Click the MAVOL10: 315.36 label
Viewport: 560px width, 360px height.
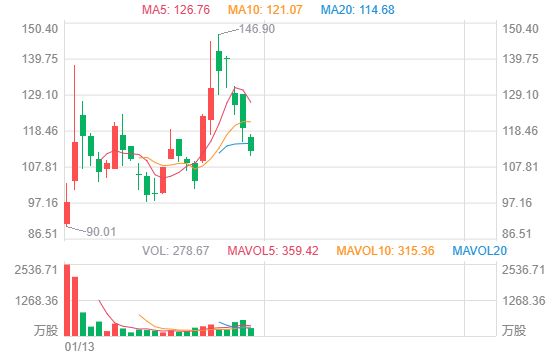click(x=385, y=251)
